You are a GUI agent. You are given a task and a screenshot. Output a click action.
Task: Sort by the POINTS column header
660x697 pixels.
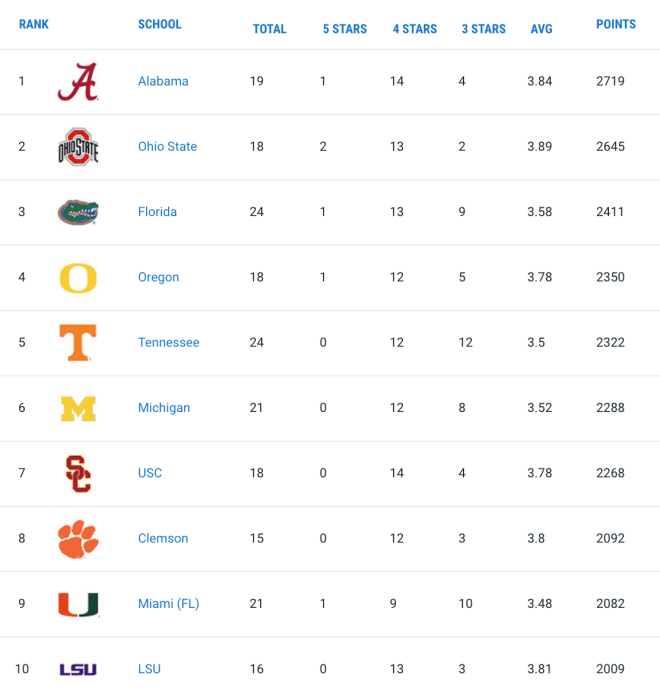616,24
